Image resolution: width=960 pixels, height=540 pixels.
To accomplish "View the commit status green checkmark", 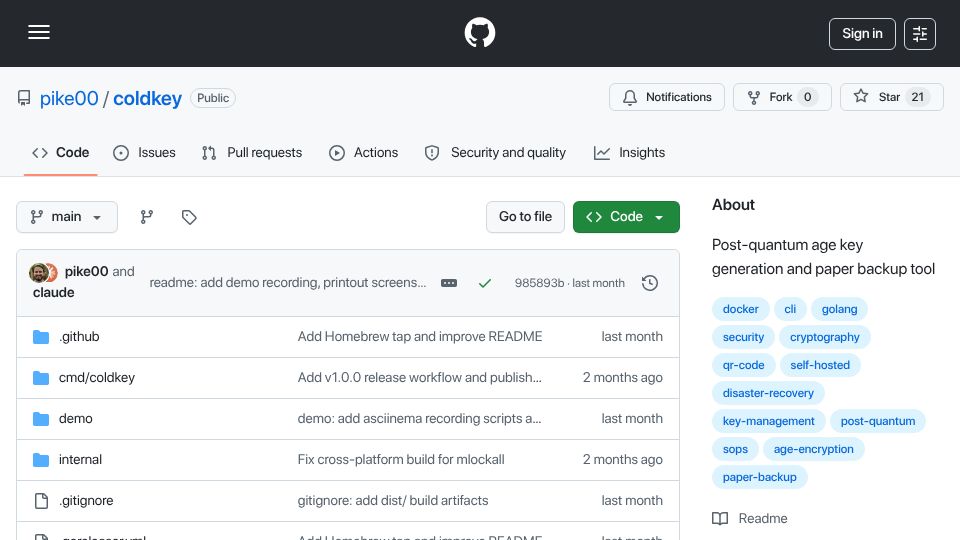I will 485,283.
